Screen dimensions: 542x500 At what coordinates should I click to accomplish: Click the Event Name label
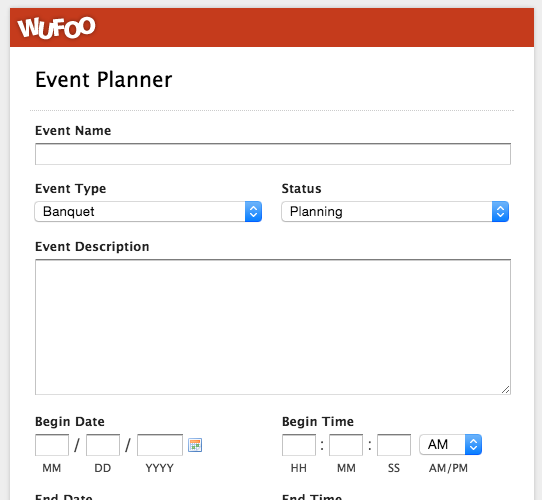73,131
